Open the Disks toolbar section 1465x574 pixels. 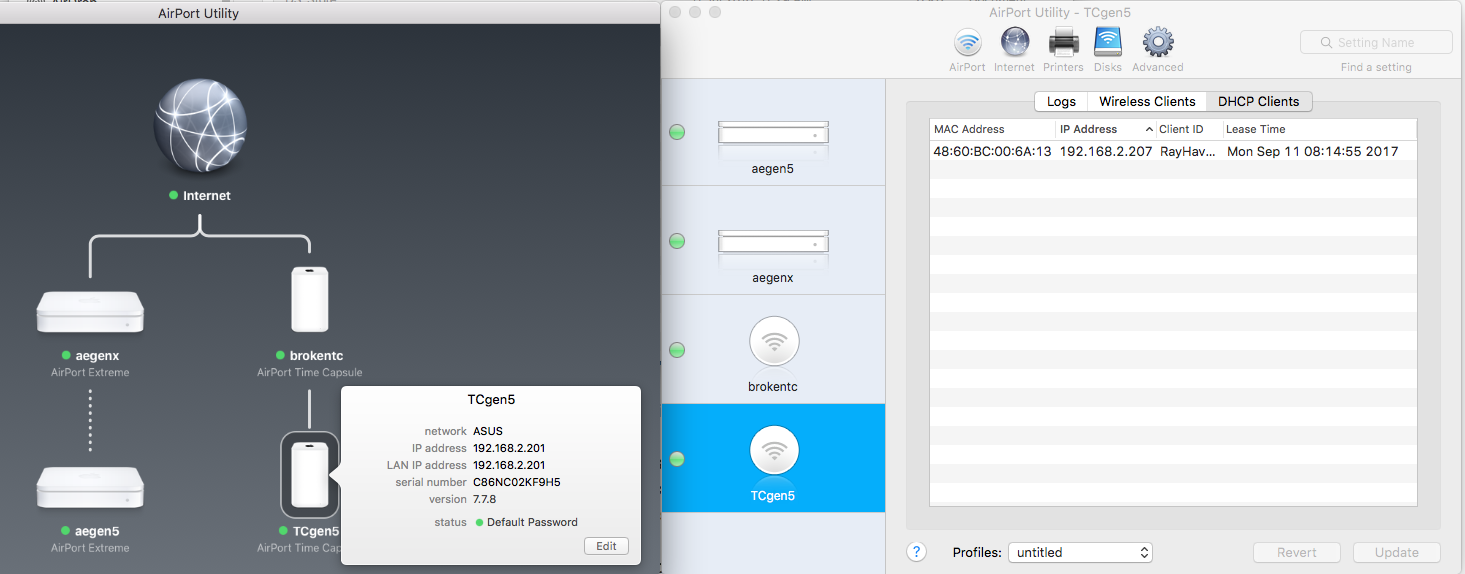1108,49
